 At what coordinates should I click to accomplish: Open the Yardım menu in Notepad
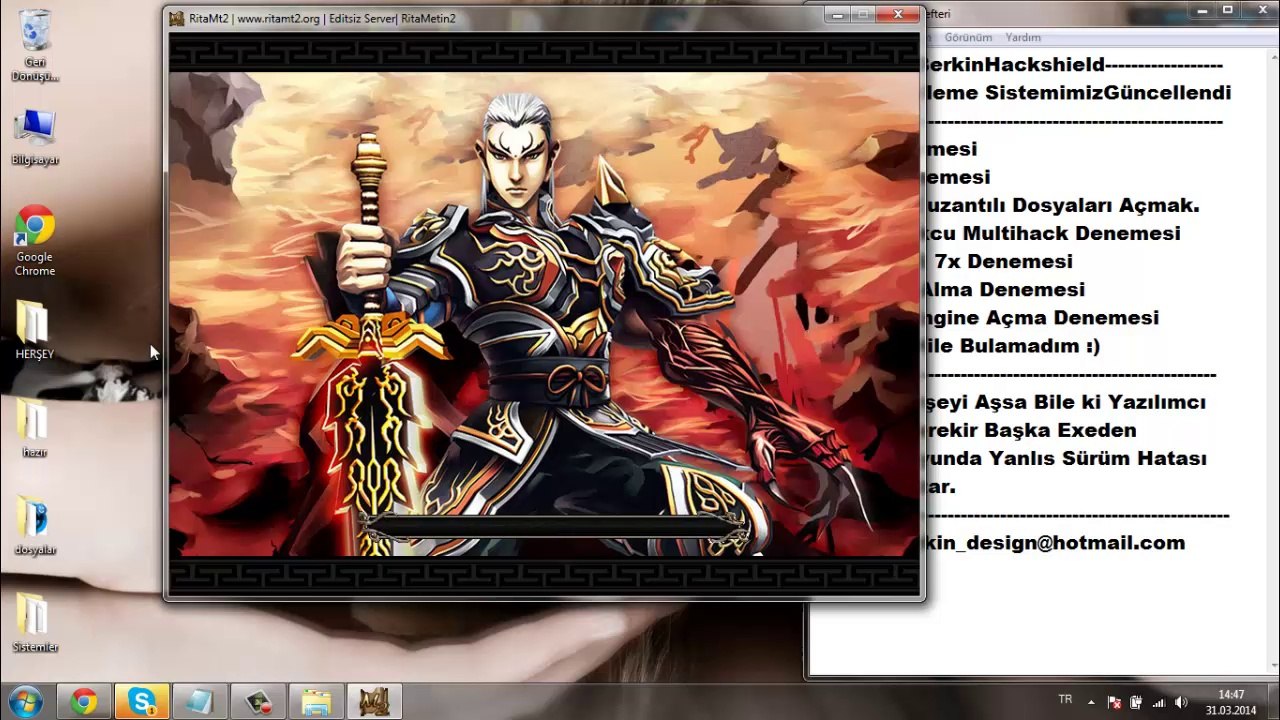coord(1023,37)
